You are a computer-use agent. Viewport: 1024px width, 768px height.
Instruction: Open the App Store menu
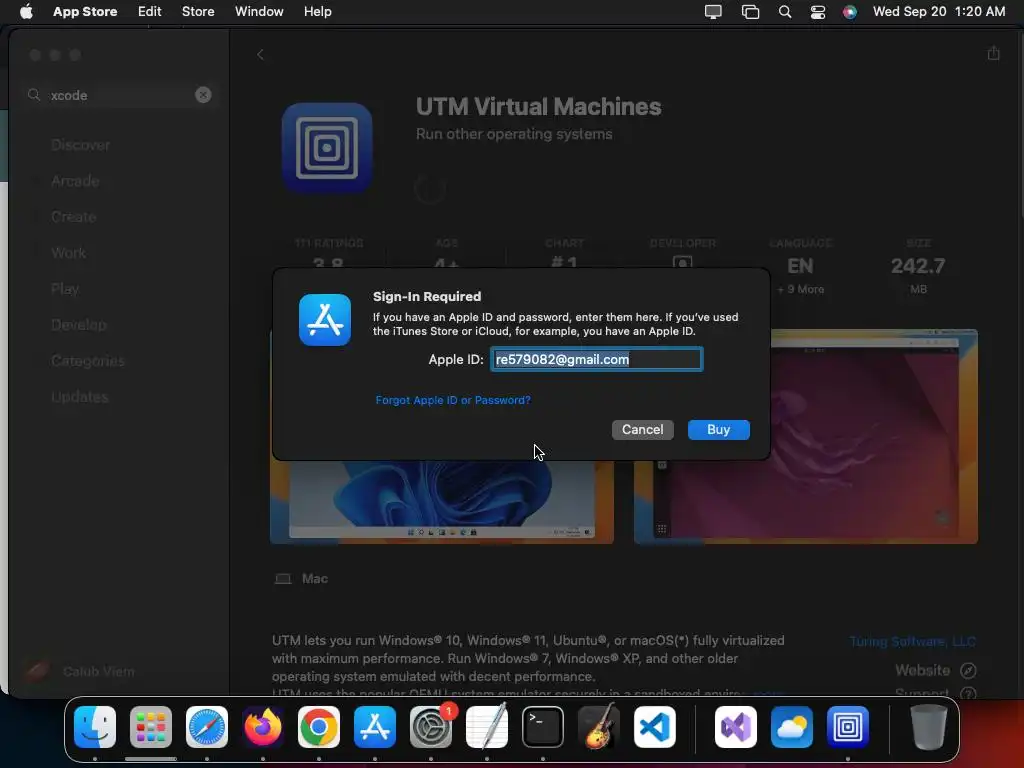85,11
